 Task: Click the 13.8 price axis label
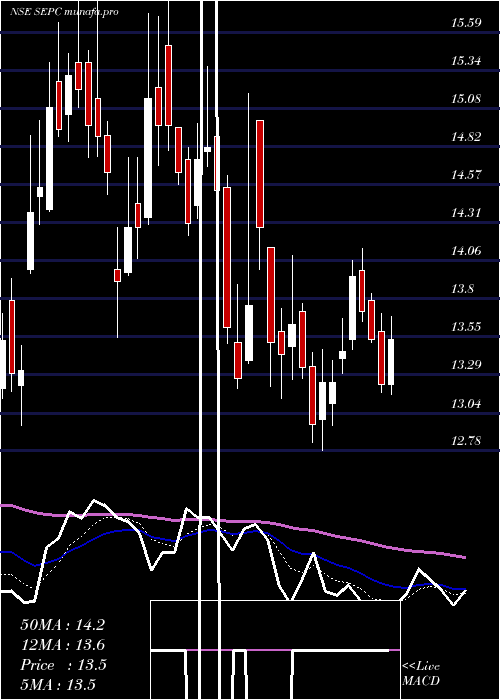462,289
